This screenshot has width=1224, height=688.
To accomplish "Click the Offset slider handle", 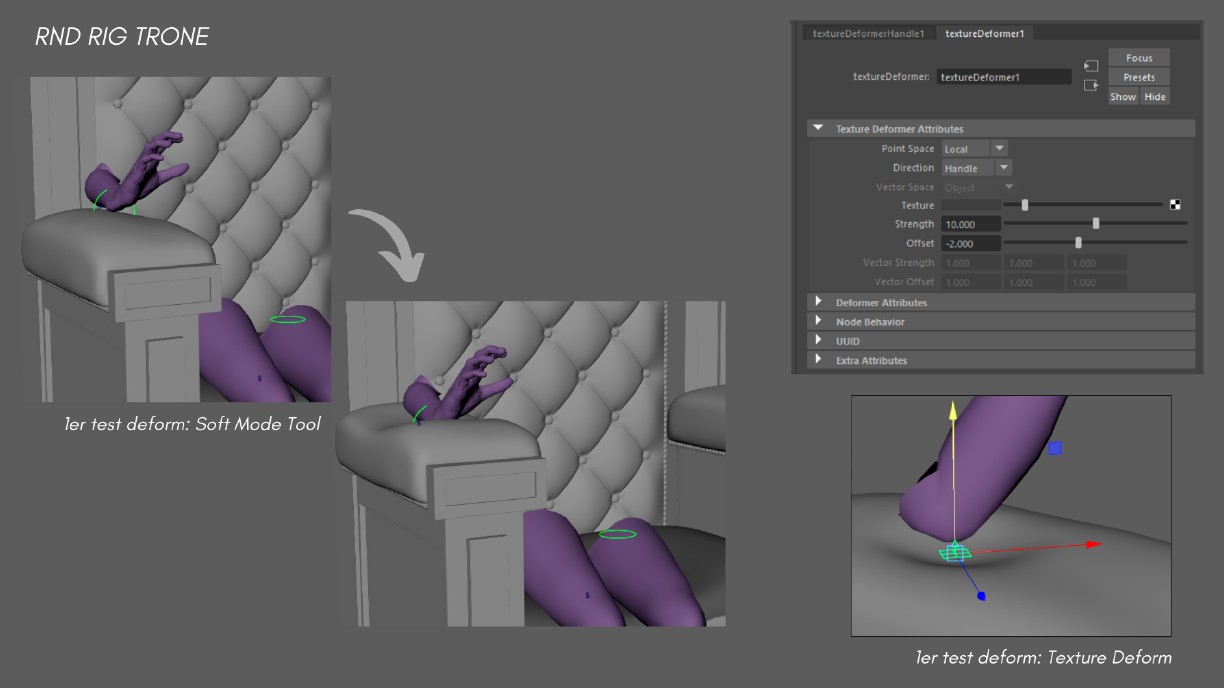I will click(1078, 242).
